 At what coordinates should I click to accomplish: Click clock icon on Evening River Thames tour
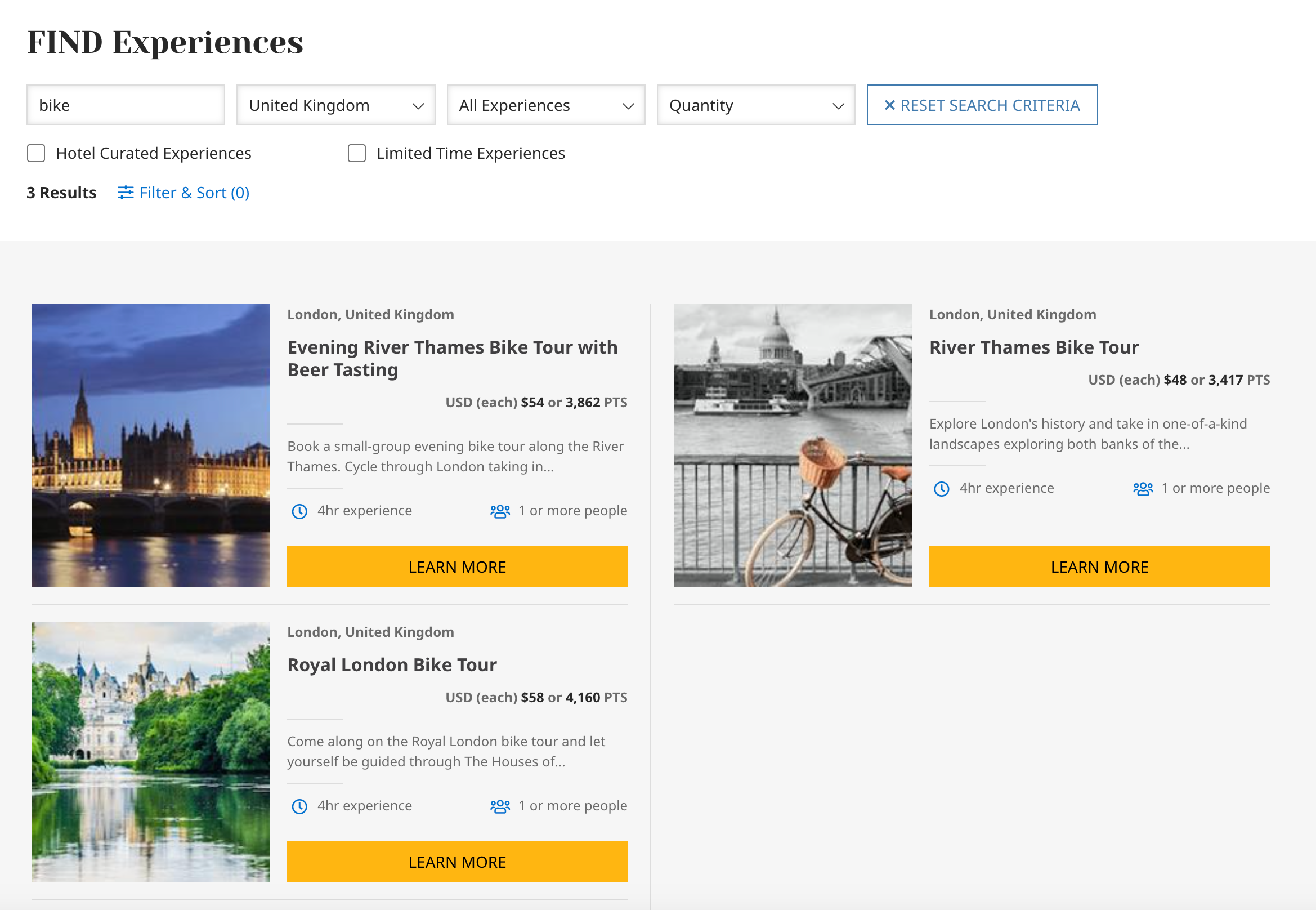299,511
